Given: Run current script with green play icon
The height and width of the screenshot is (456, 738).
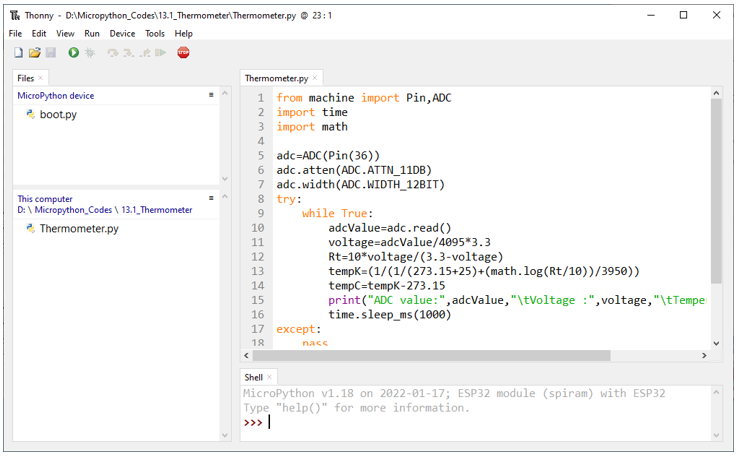Looking at the screenshot, I should point(73,53).
